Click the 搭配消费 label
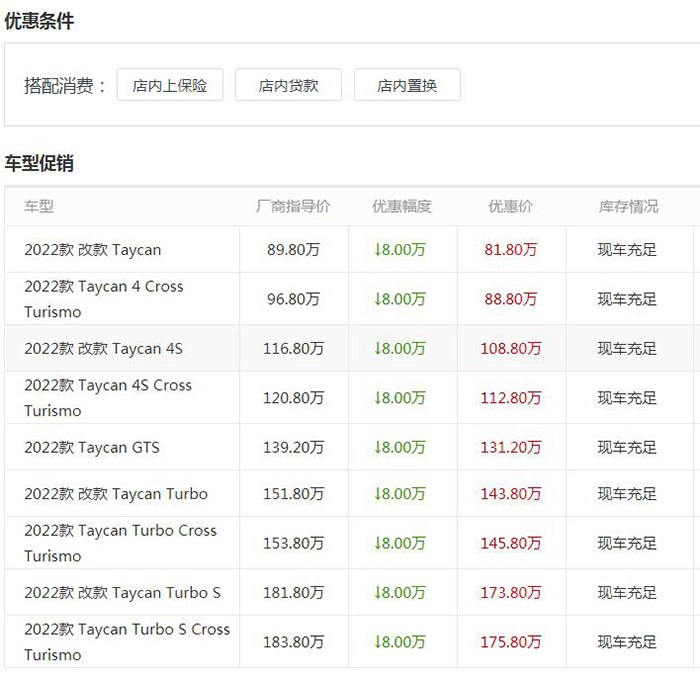 click(65, 85)
